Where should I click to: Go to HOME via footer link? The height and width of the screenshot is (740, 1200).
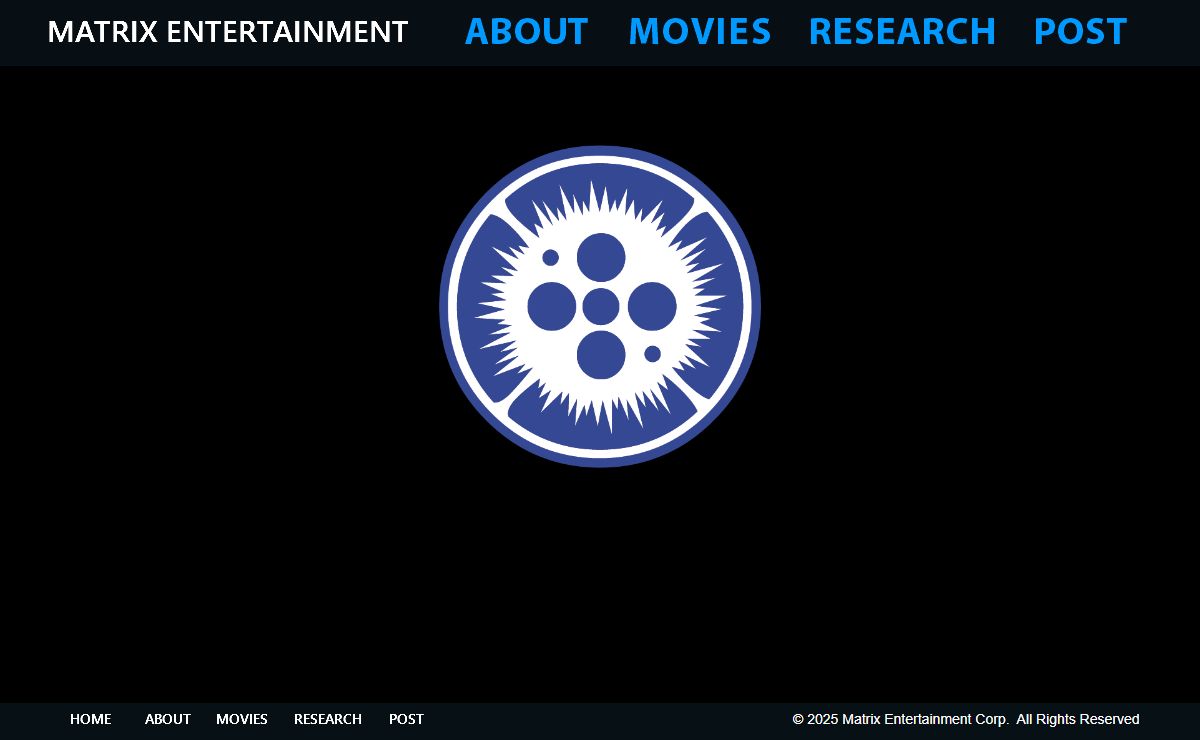(x=91, y=719)
